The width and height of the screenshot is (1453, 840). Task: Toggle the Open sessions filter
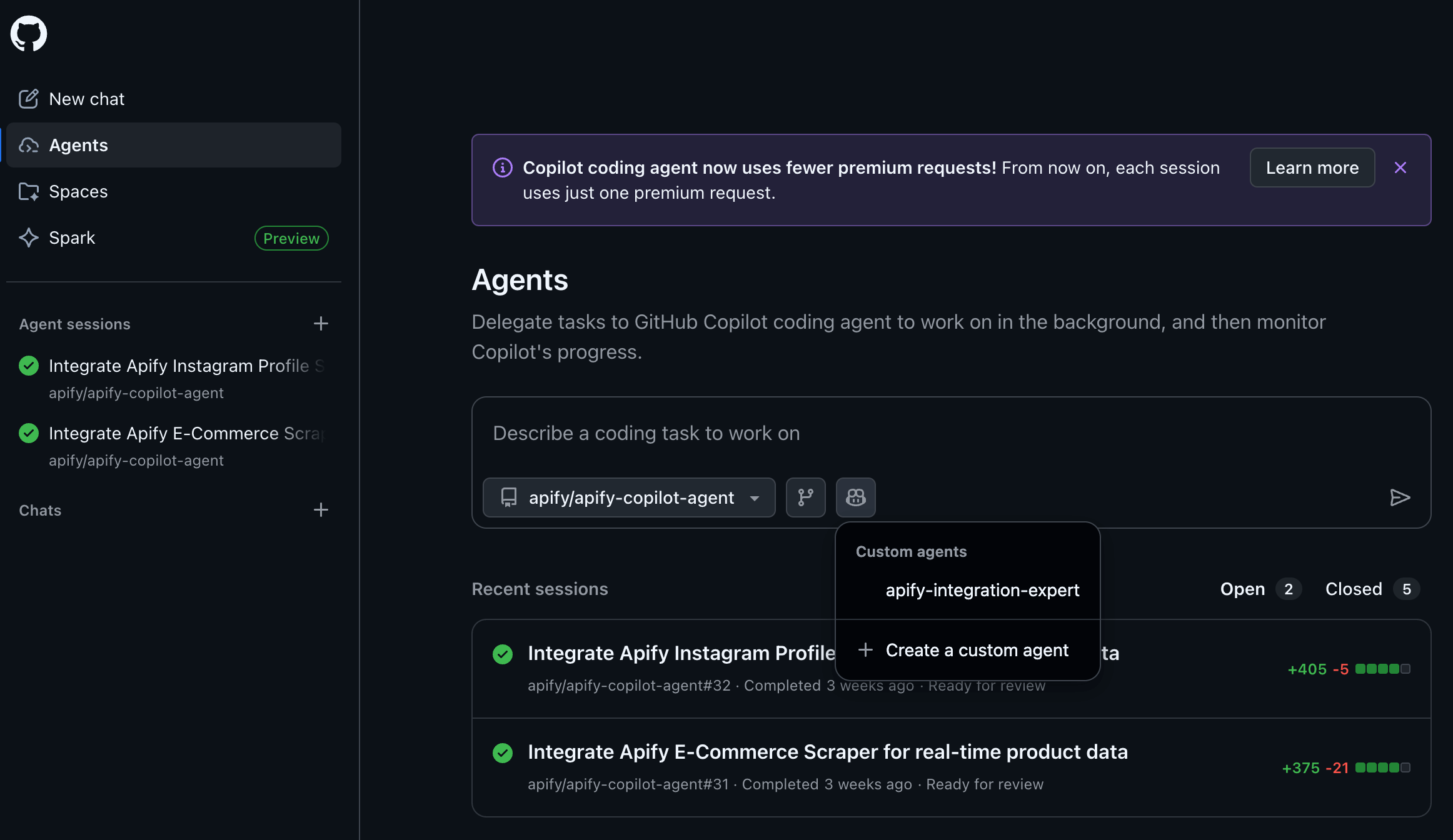tap(1259, 588)
